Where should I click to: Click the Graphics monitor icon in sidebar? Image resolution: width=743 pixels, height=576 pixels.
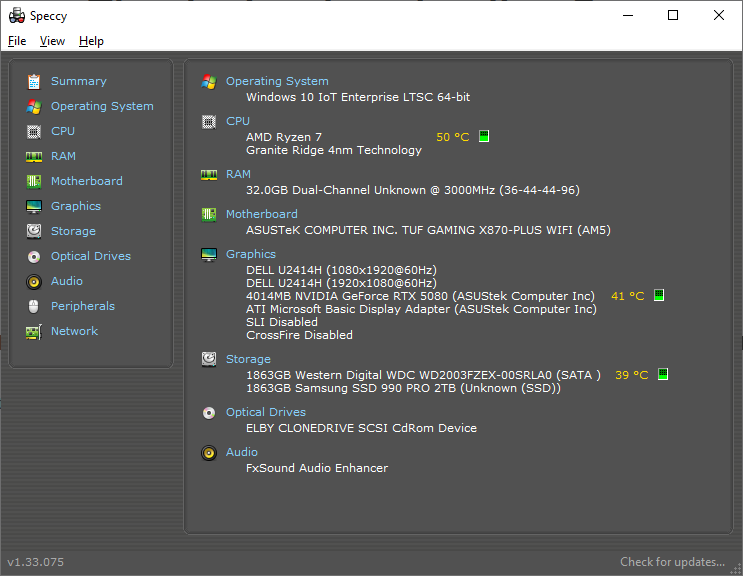click(x=34, y=207)
